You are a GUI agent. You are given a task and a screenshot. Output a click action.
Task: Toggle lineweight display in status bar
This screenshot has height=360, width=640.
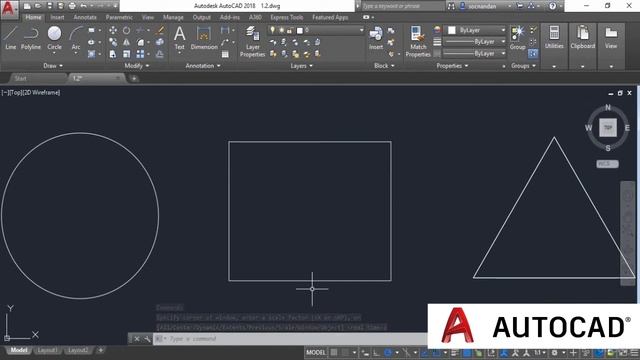point(455,353)
